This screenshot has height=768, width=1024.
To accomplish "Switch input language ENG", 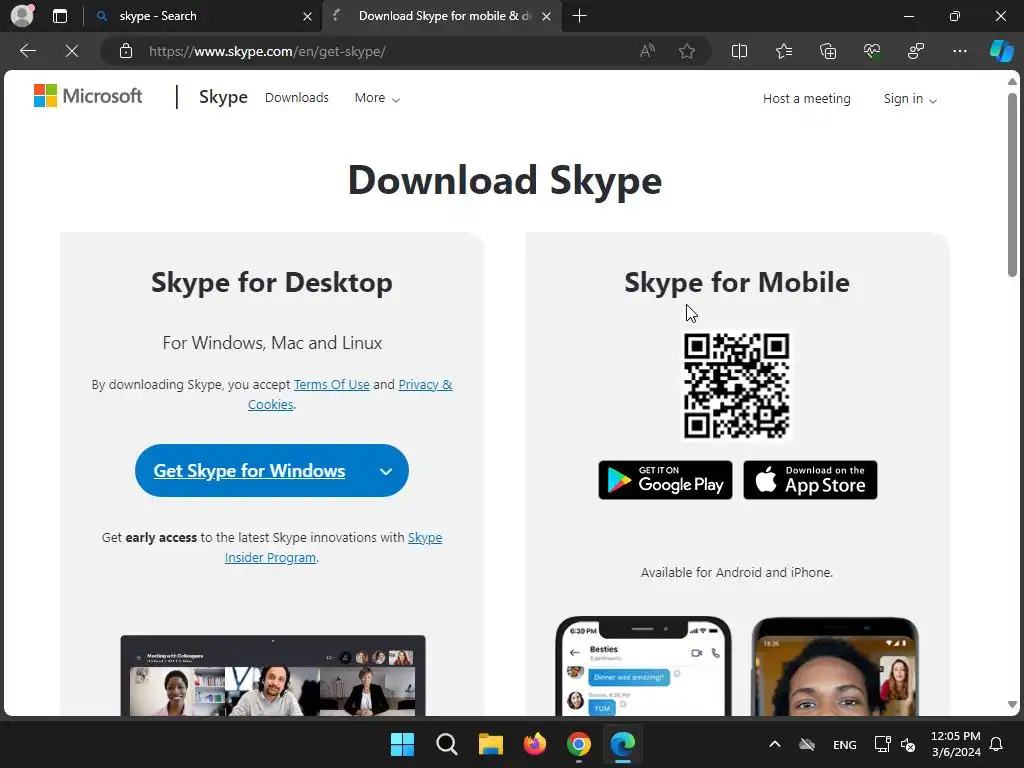I will coord(844,745).
